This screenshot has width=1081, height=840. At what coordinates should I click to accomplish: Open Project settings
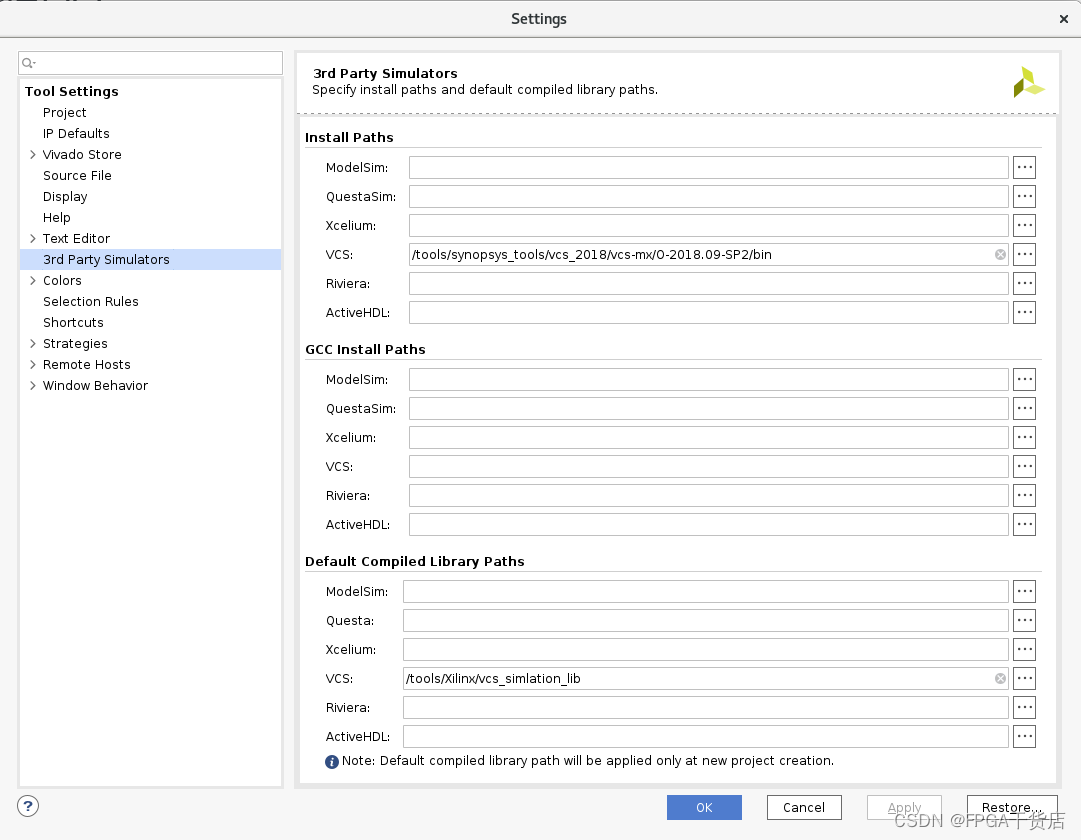[x=64, y=112]
